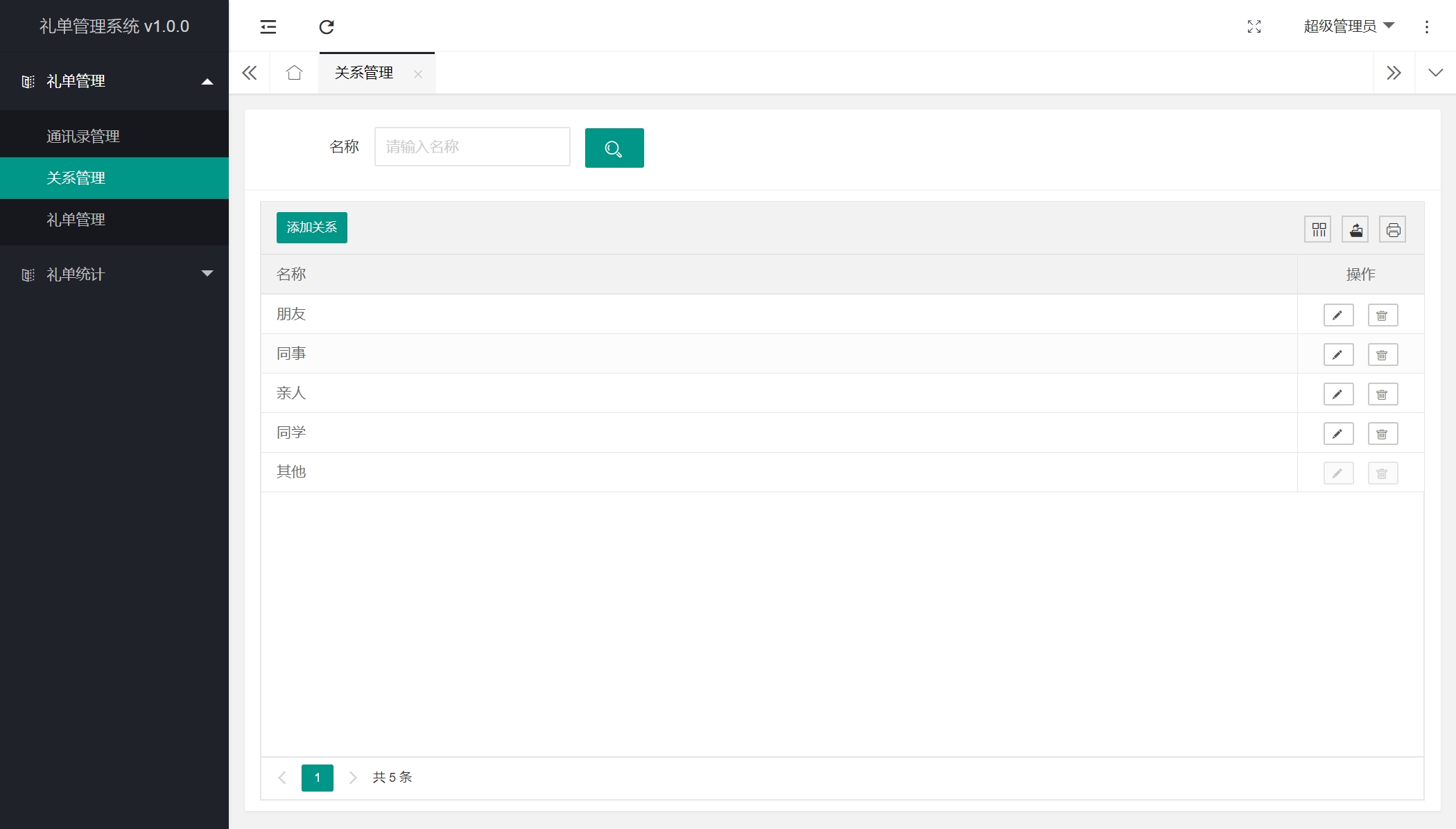Edit the 朋友 row
The width and height of the screenshot is (1456, 829).
point(1338,315)
